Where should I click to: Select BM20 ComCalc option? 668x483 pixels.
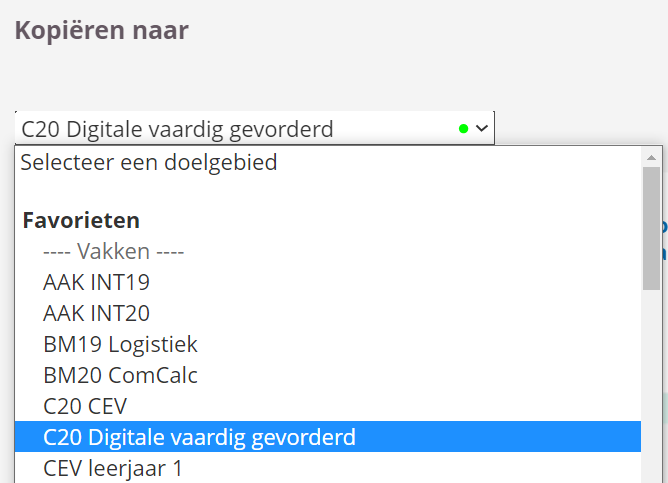(x=120, y=375)
